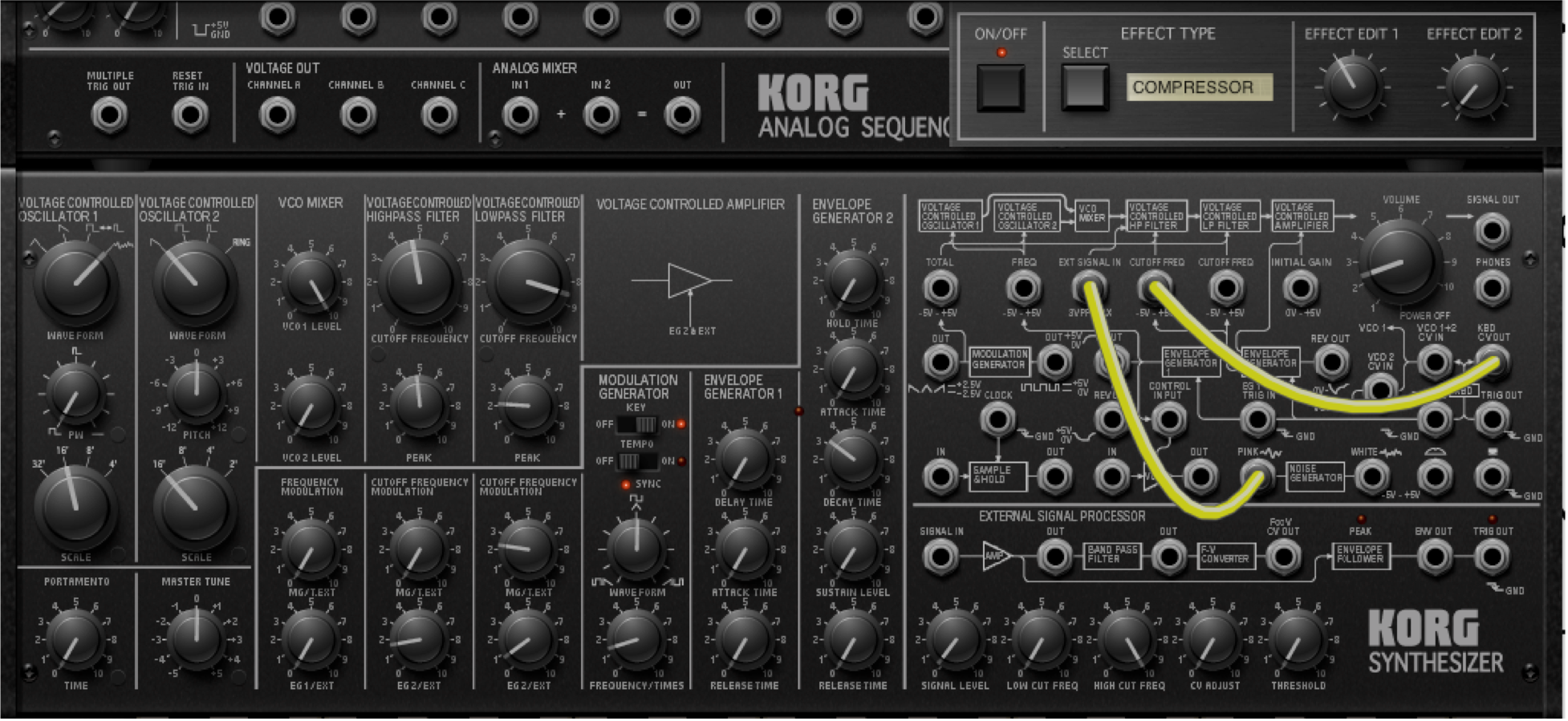Click the HIGH CUT FREQ knob
The image size is (1568, 721).
(1127, 639)
